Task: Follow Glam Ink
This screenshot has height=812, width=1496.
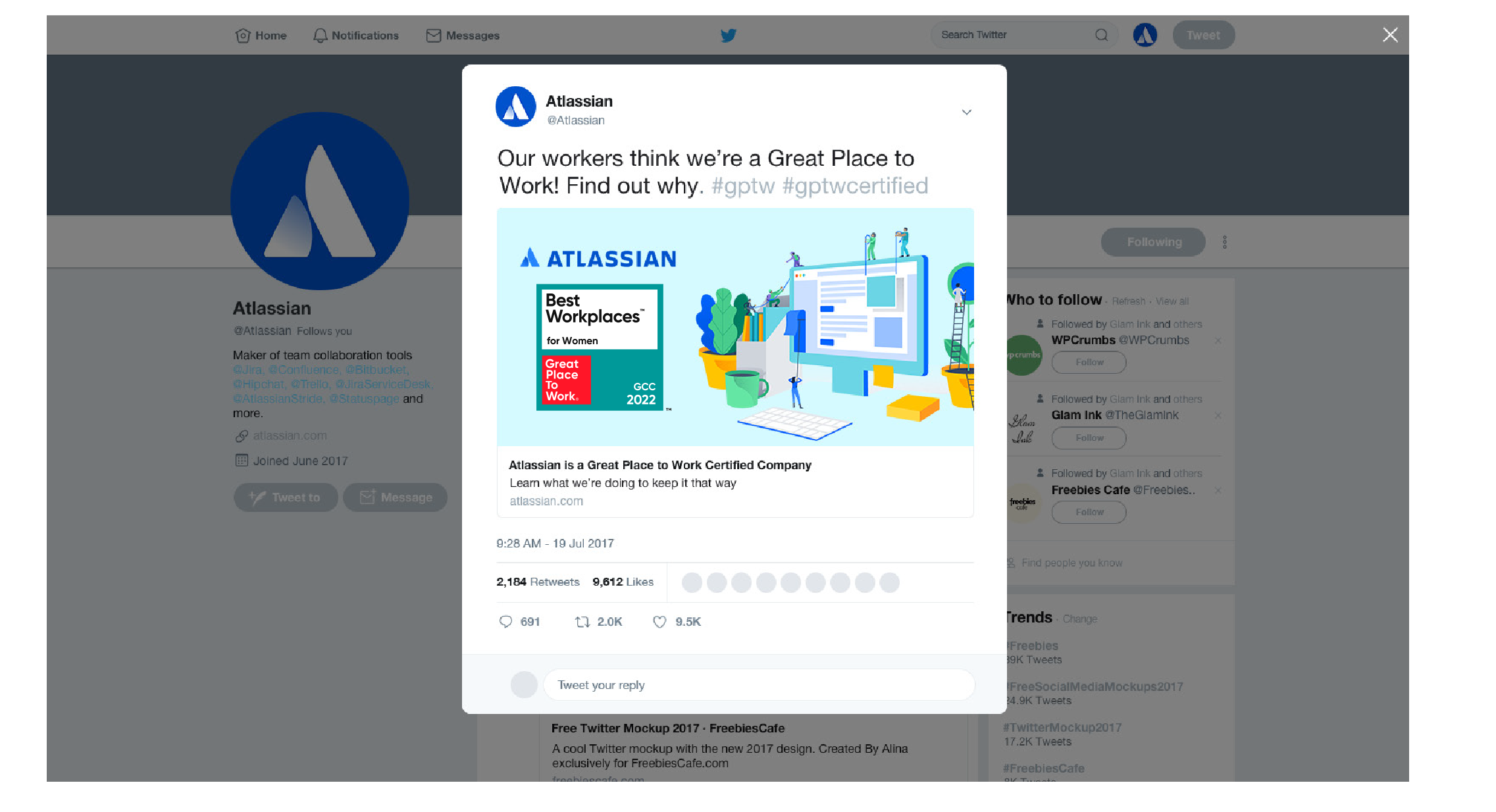Action: (1089, 438)
